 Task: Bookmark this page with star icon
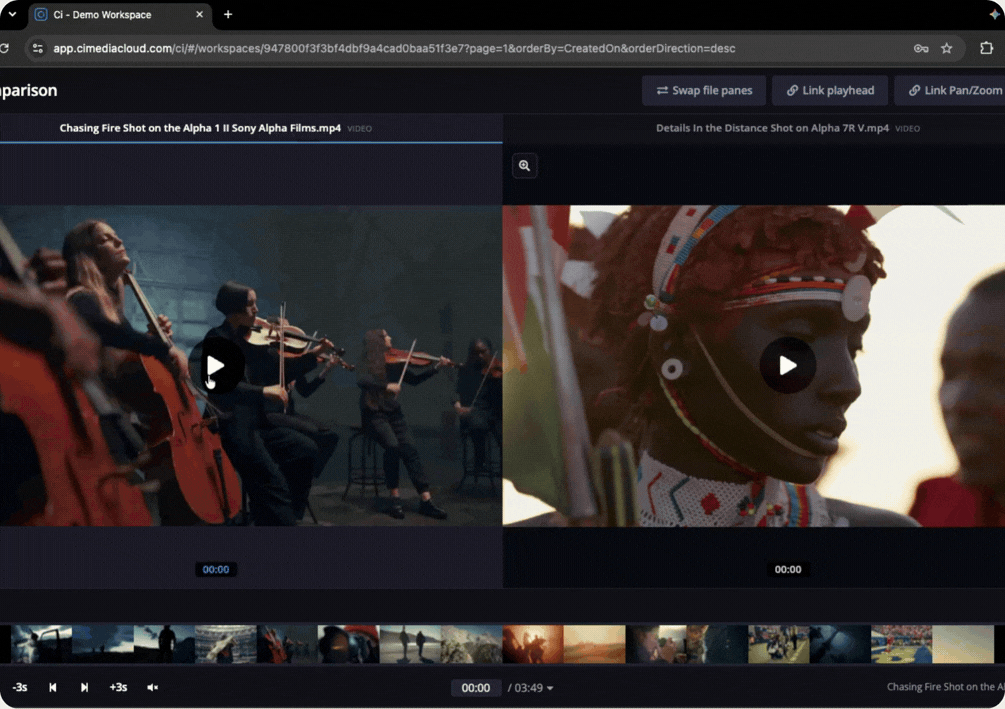click(x=947, y=48)
